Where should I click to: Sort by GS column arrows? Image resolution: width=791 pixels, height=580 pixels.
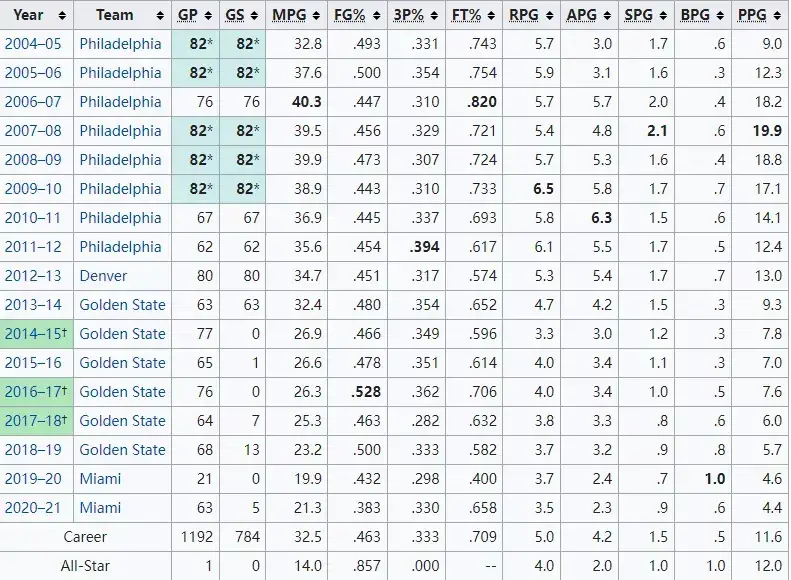click(254, 16)
